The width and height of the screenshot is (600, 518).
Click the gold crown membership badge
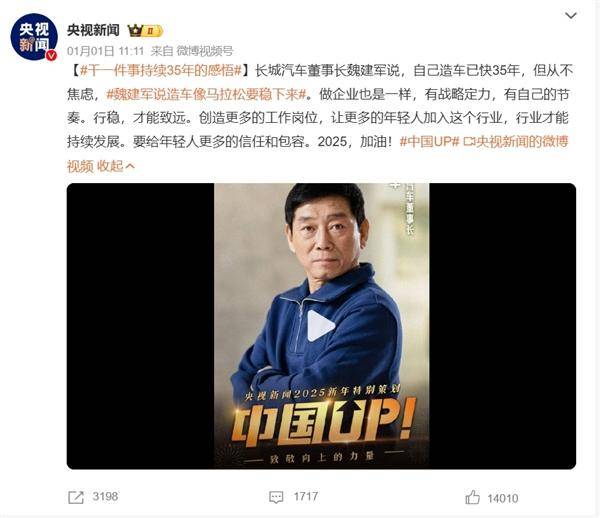(x=145, y=31)
